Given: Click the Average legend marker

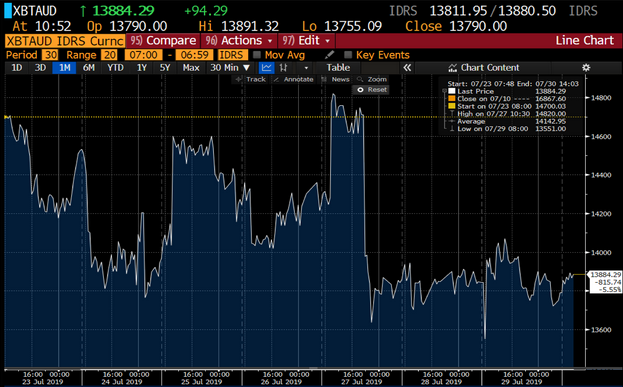Looking at the screenshot, I should (x=452, y=121).
